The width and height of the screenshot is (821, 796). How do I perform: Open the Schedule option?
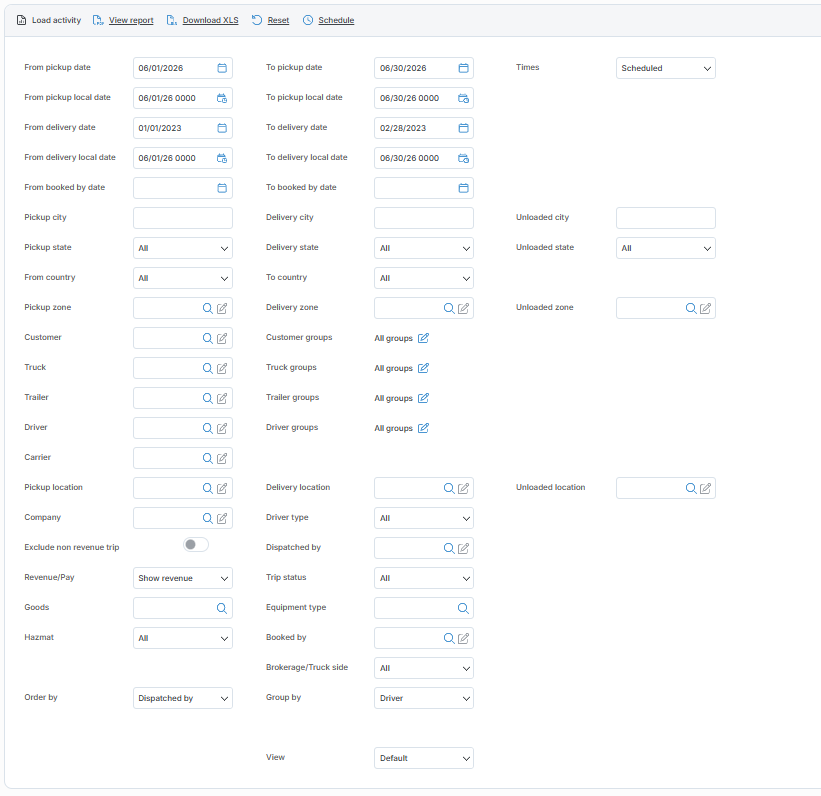click(336, 20)
